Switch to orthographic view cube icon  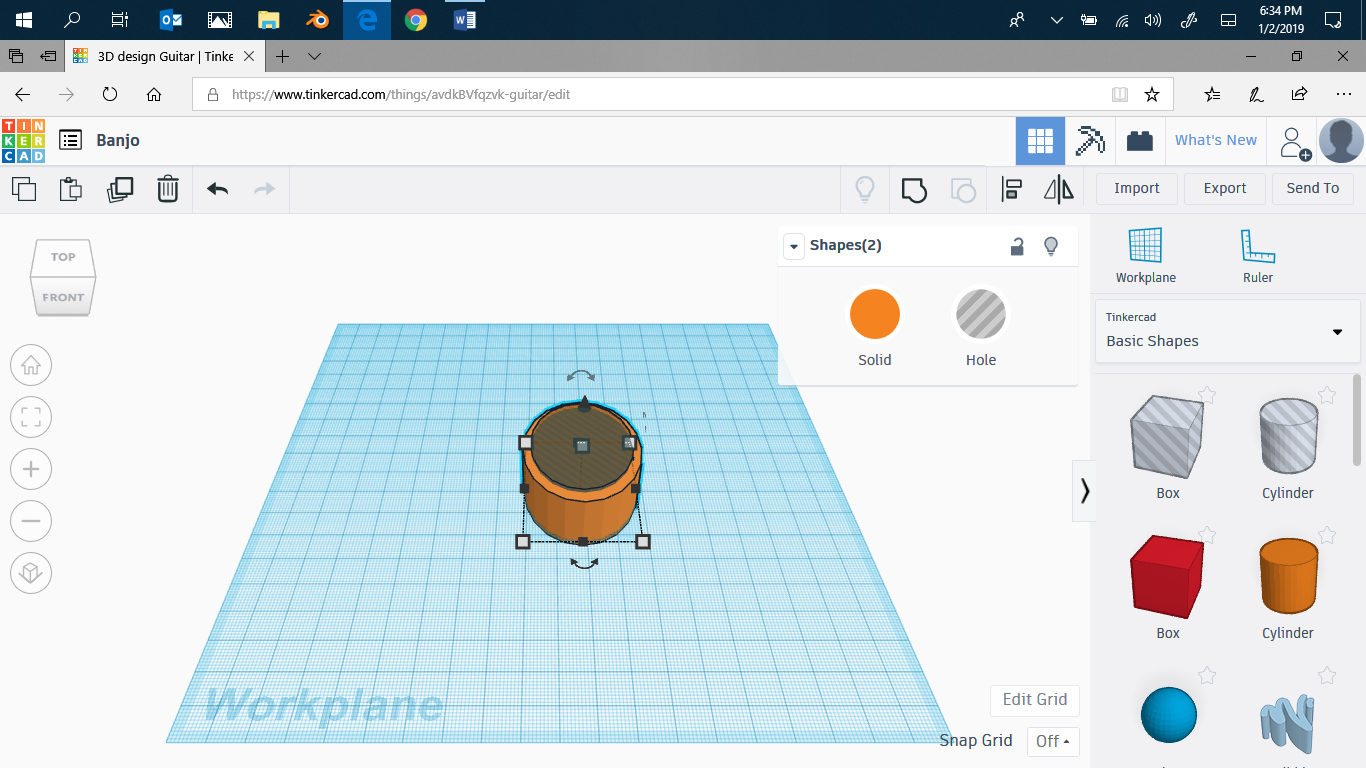[31, 573]
